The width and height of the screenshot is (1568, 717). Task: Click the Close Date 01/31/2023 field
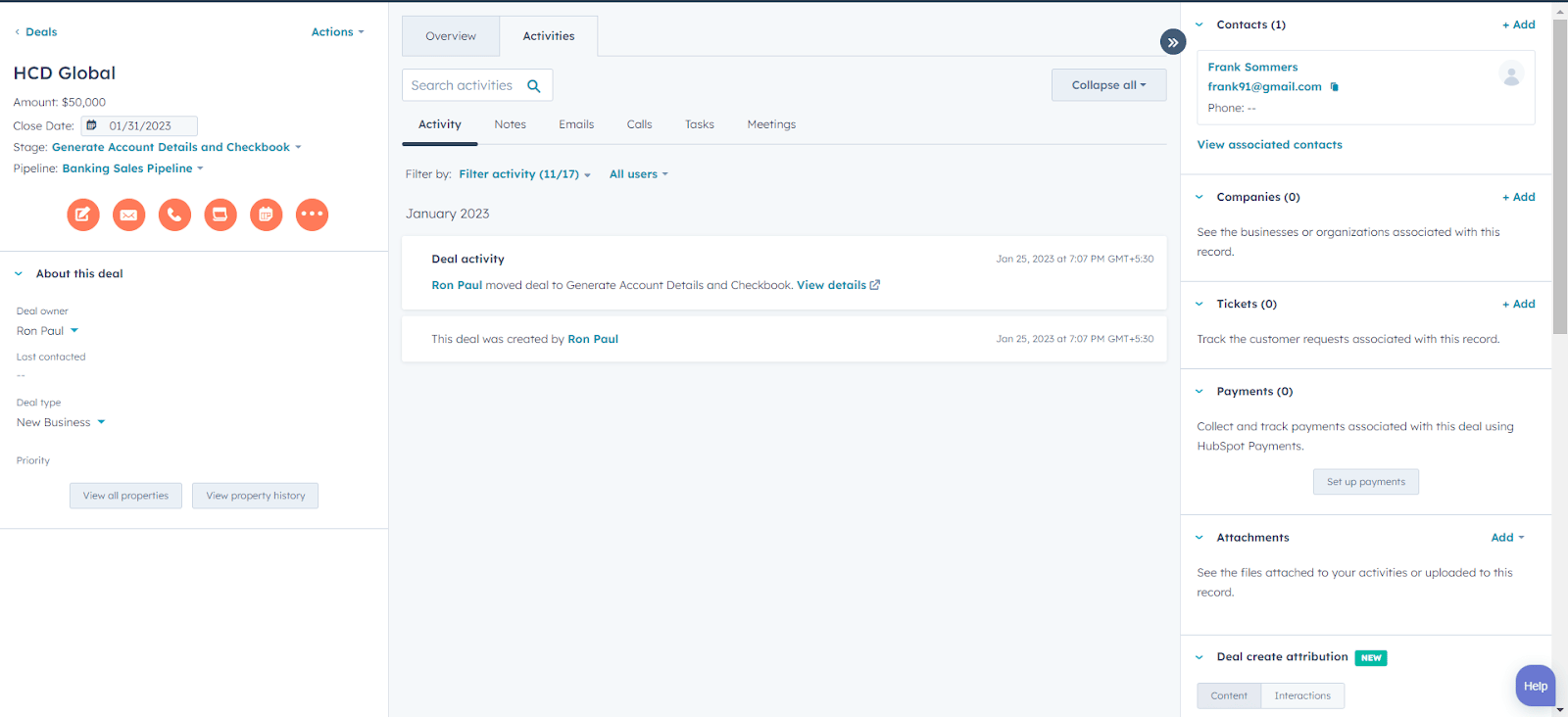140,125
